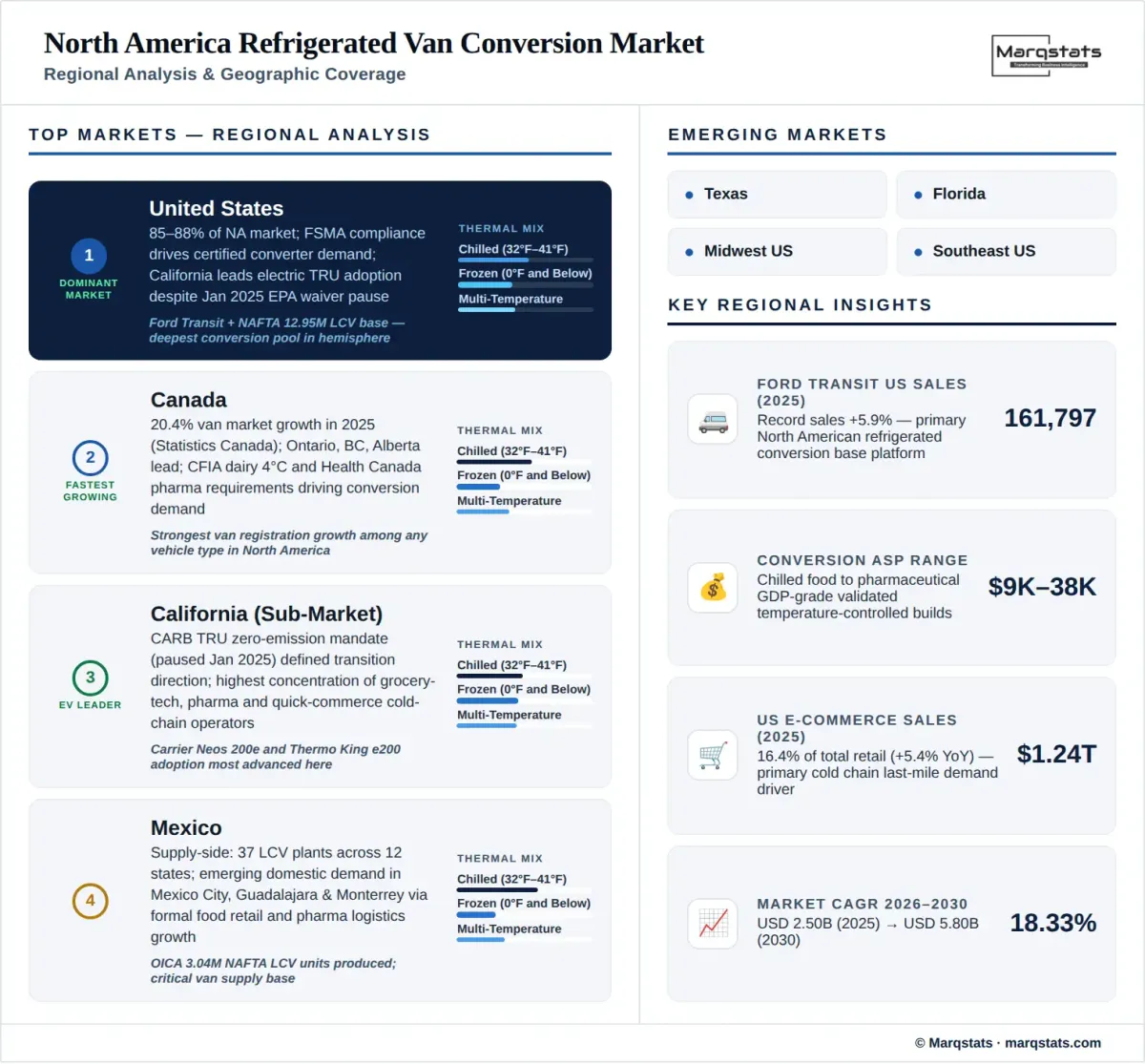Click the Canada Chilled thermal bar
This screenshot has width=1145, height=1064.
tap(525, 462)
